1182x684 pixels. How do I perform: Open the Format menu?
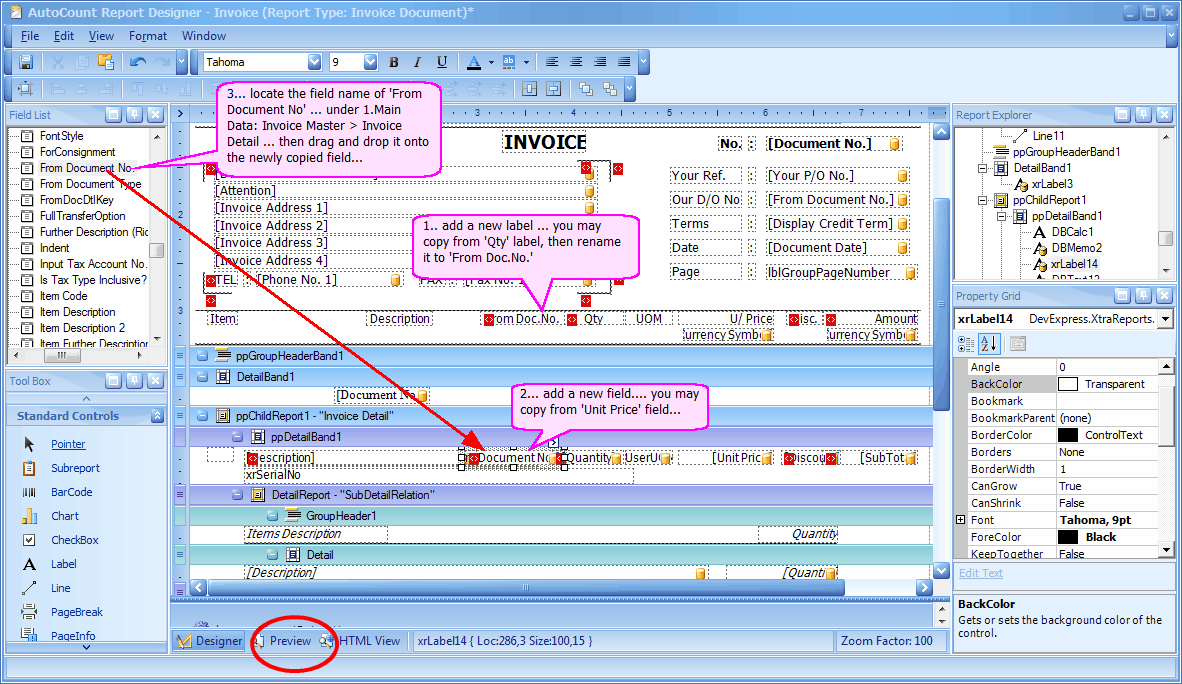148,35
